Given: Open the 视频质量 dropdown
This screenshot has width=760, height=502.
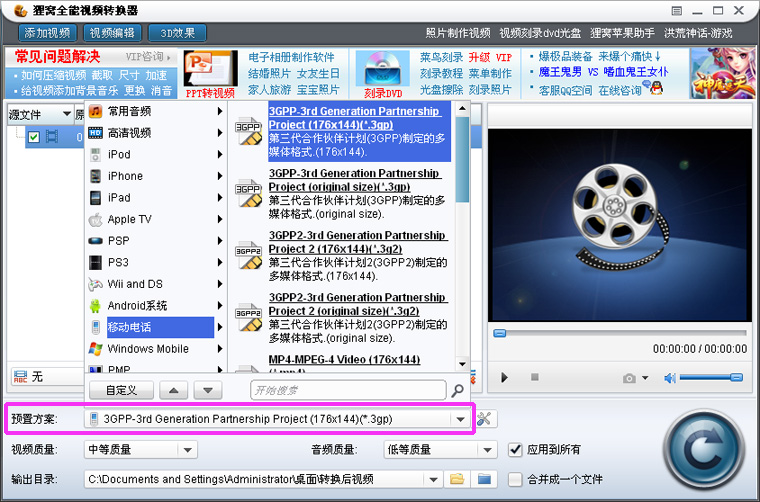Looking at the screenshot, I should 188,450.
